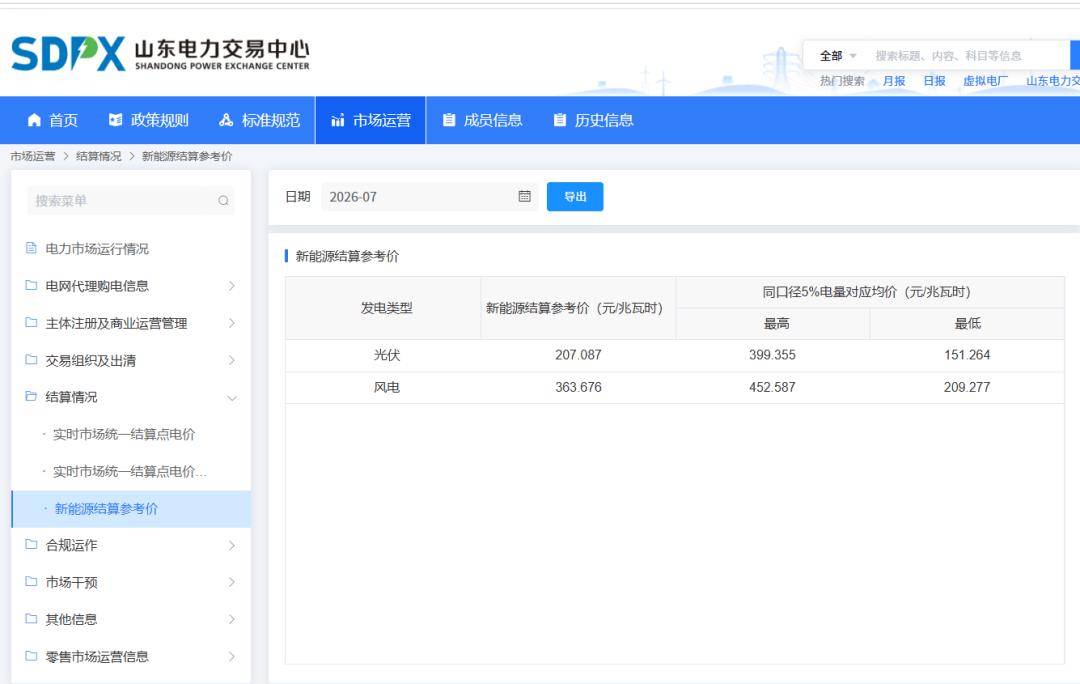Screen dimensions: 1080x684
Task: Click the 虚拟电厂 hot search link
Action: tap(985, 81)
